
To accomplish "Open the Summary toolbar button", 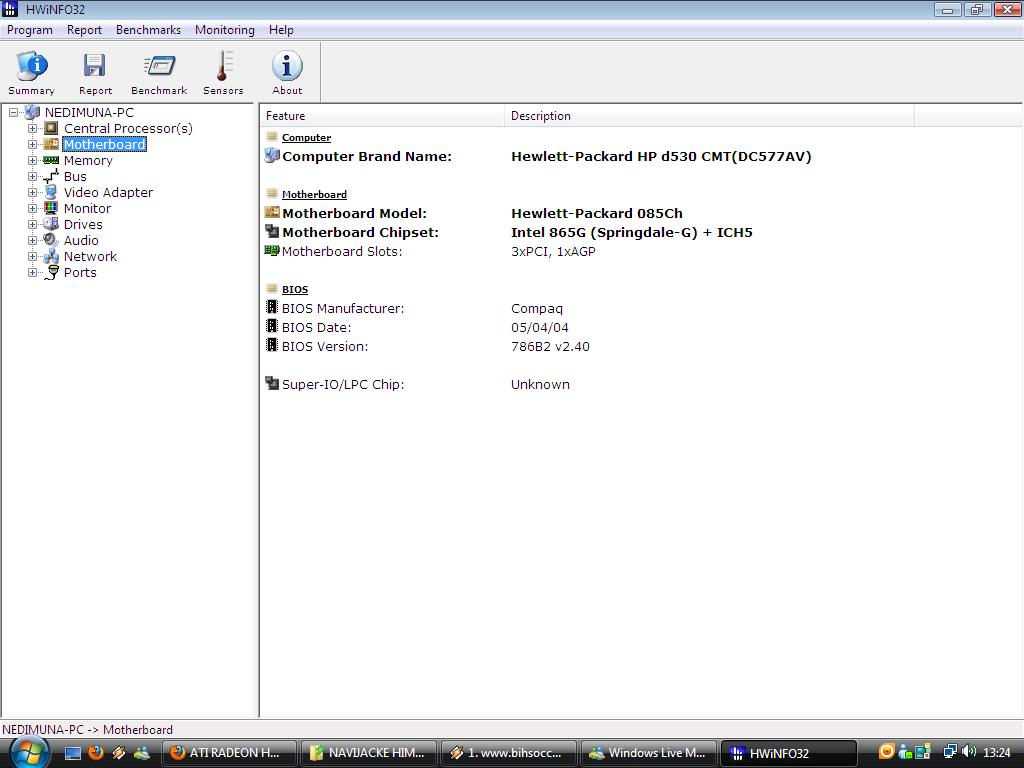I will (31, 72).
